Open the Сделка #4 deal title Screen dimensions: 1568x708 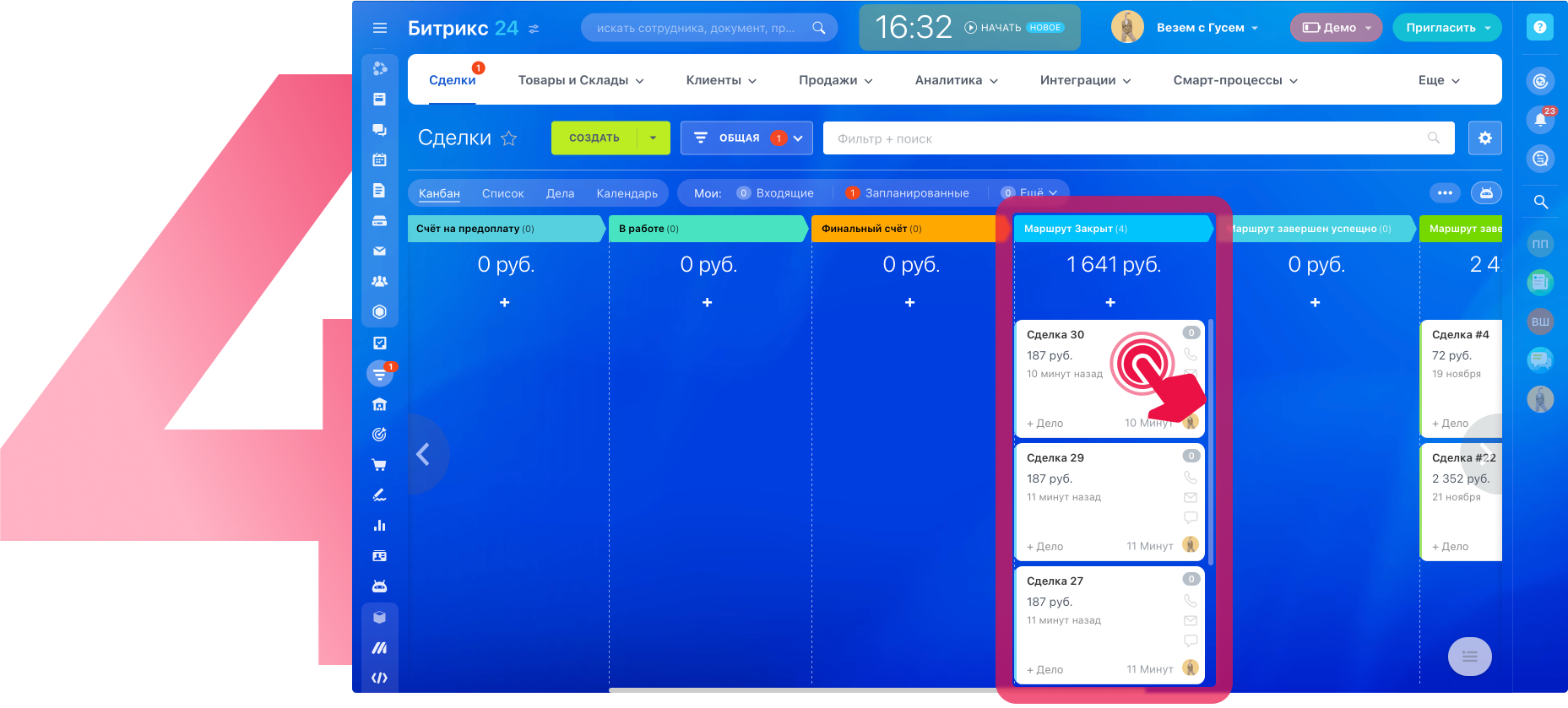coord(1461,335)
